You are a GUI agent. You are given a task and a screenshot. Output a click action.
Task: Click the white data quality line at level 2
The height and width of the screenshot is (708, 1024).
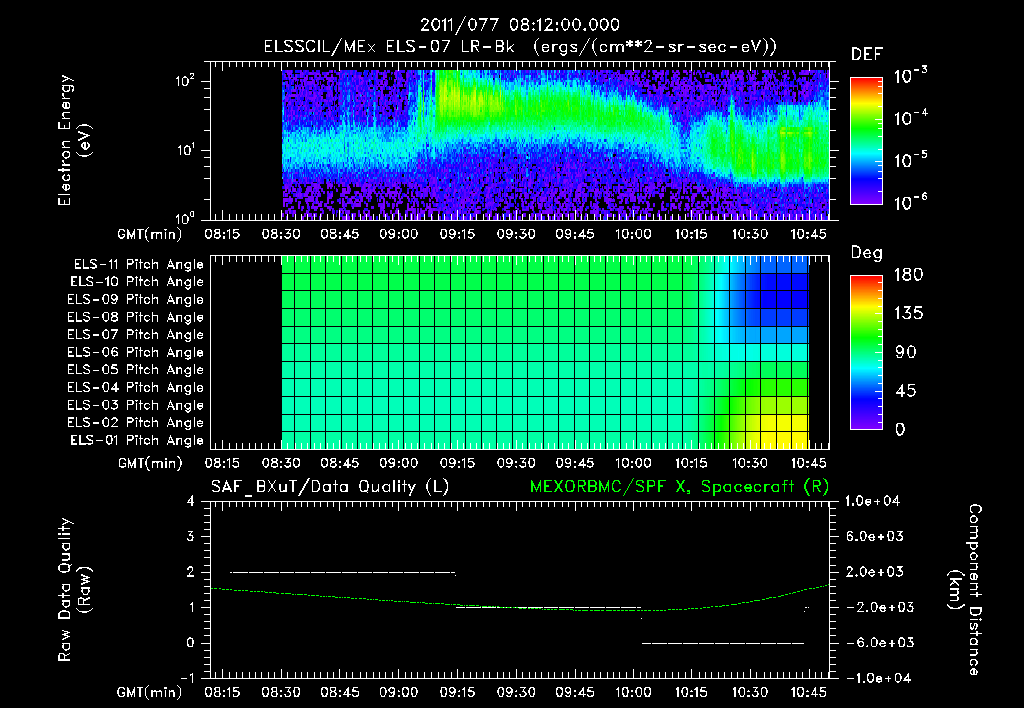[343, 572]
